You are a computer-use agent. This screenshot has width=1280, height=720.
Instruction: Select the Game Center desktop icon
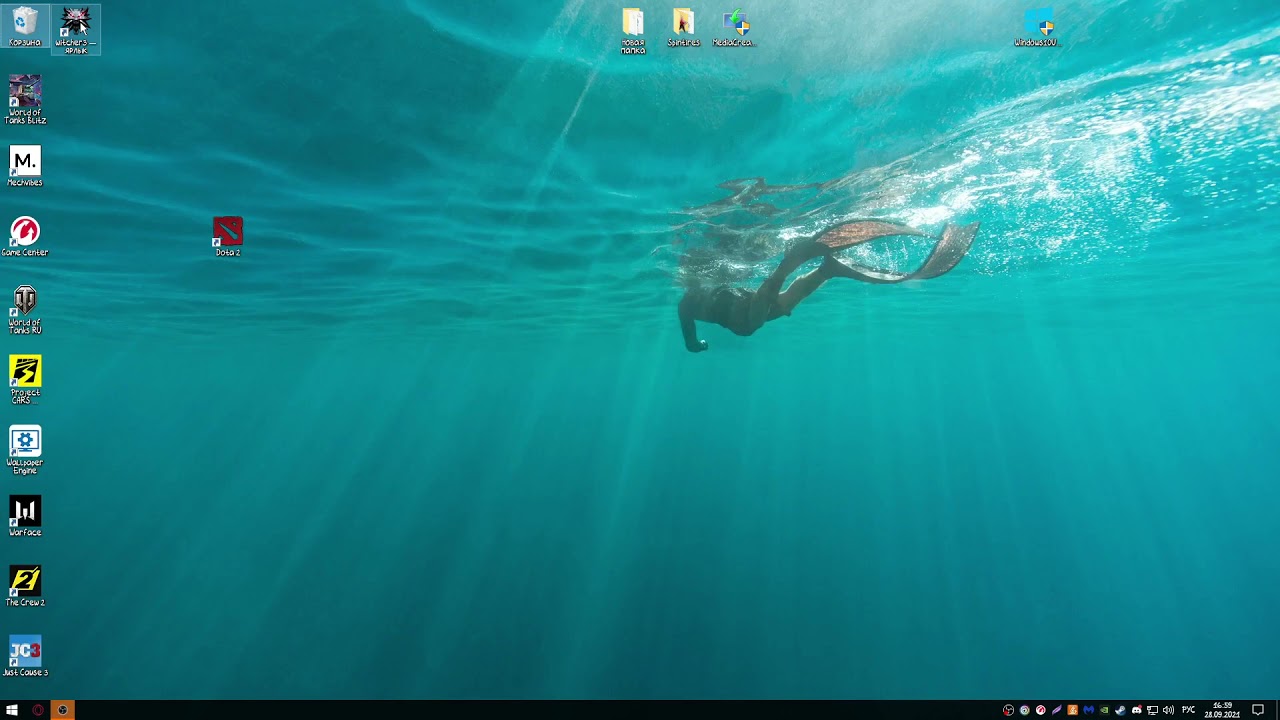(x=25, y=233)
